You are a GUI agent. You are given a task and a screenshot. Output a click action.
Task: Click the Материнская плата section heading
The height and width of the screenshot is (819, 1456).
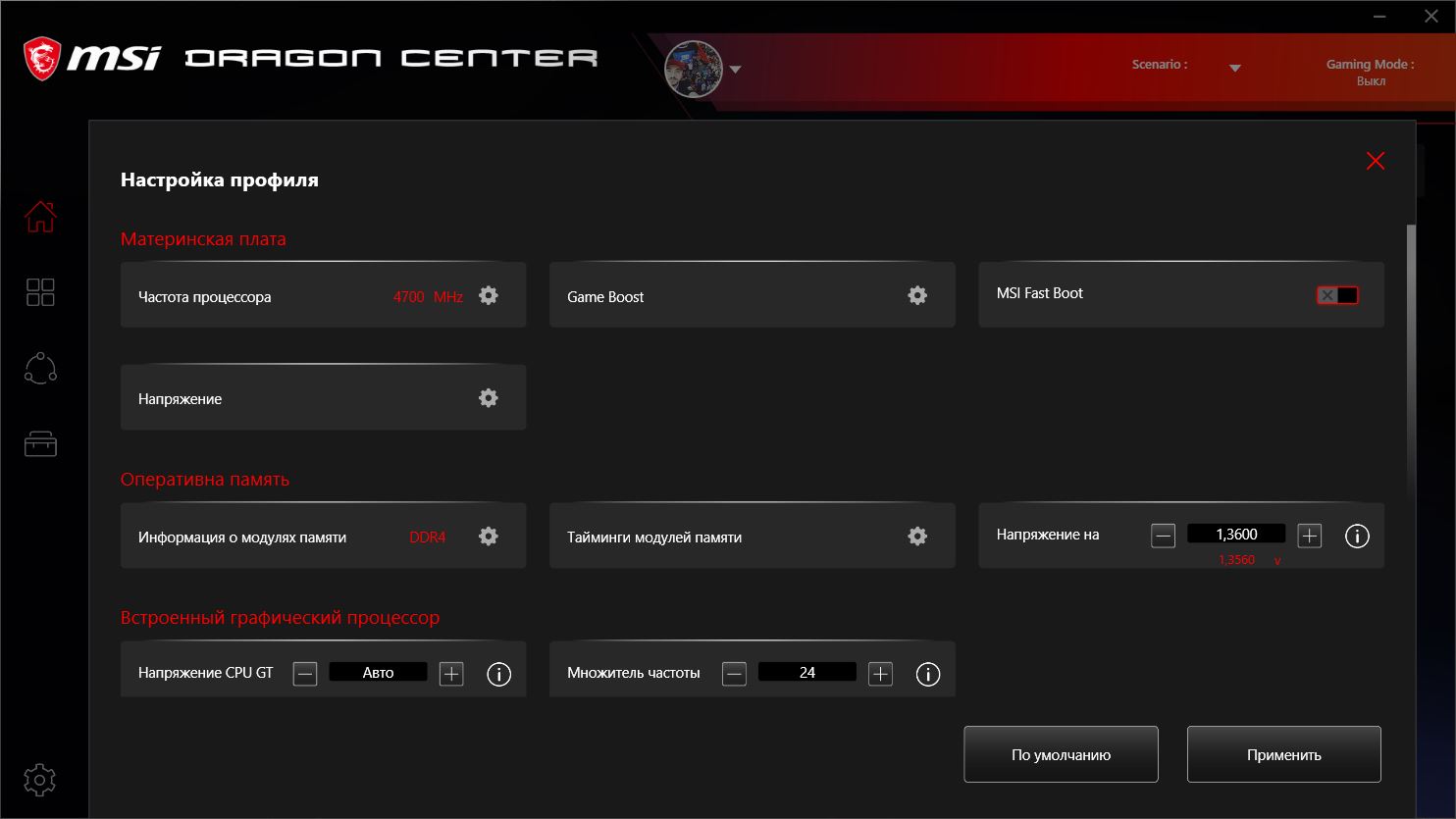[x=203, y=239]
